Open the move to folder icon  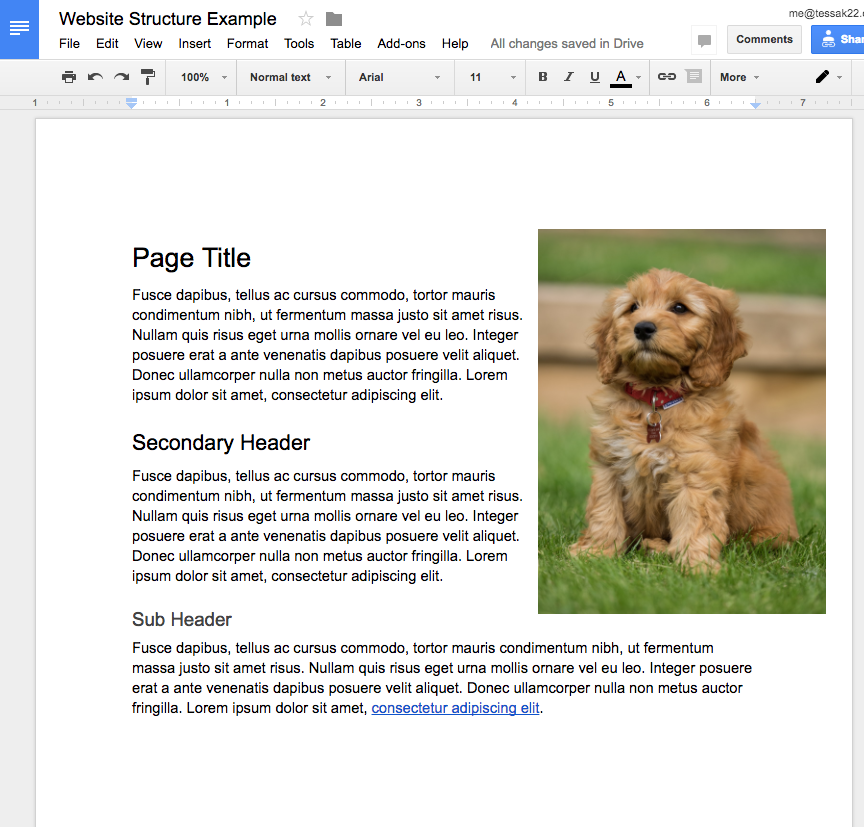(x=334, y=19)
